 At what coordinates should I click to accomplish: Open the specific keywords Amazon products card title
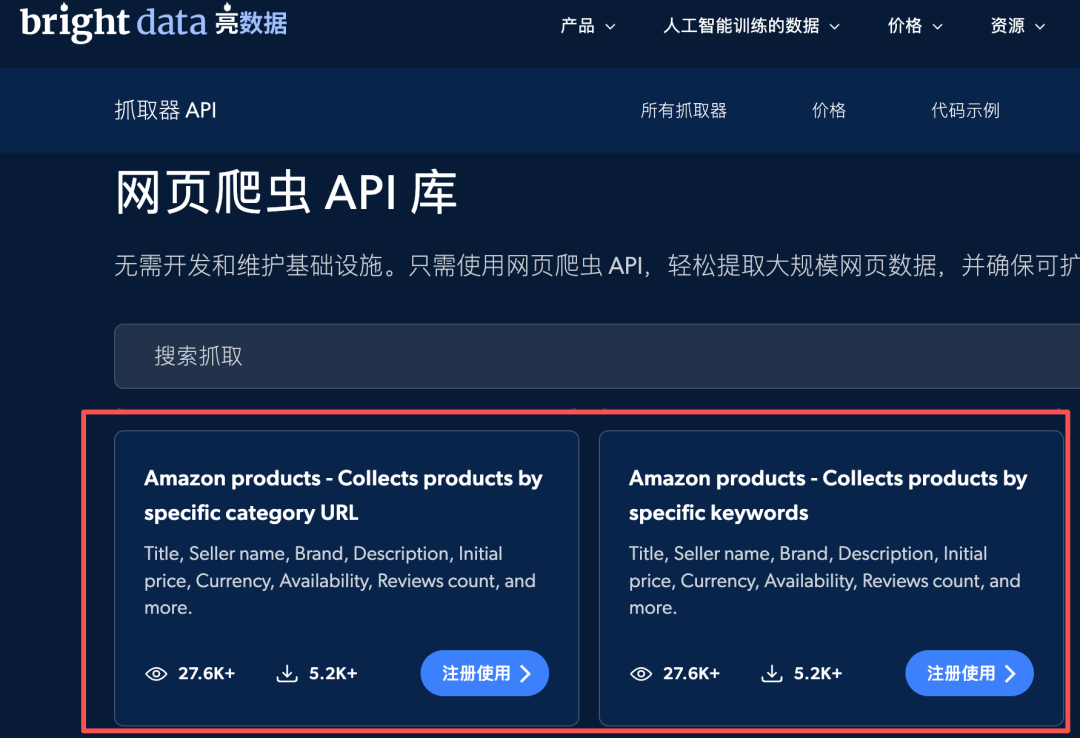(828, 495)
